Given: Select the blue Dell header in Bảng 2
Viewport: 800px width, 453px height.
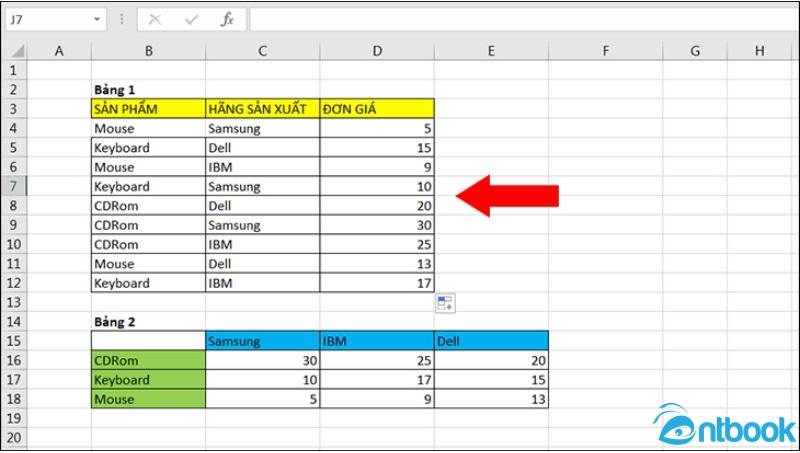Looking at the screenshot, I should coord(491,341).
